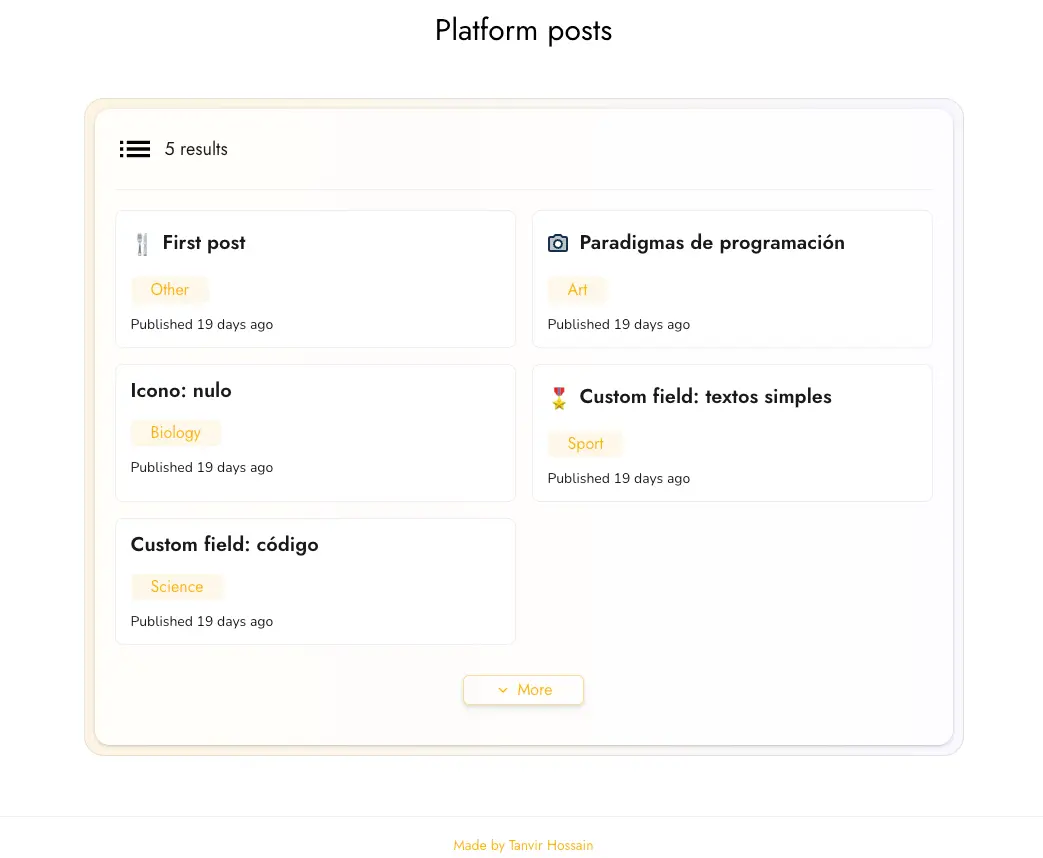Visit the Made by Tanvir Hossain footer link
Screen dimensions: 1043x858
[x=523, y=846]
